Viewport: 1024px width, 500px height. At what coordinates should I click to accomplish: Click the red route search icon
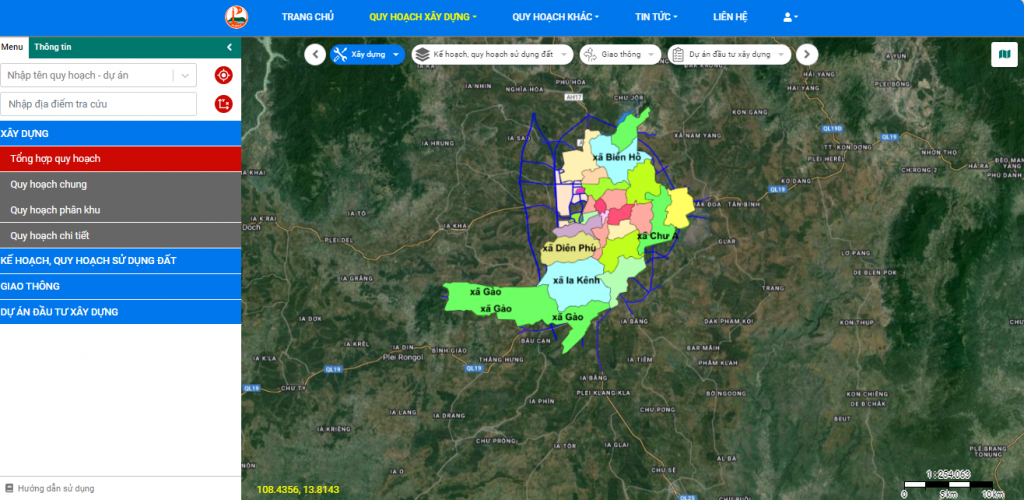tap(223, 104)
